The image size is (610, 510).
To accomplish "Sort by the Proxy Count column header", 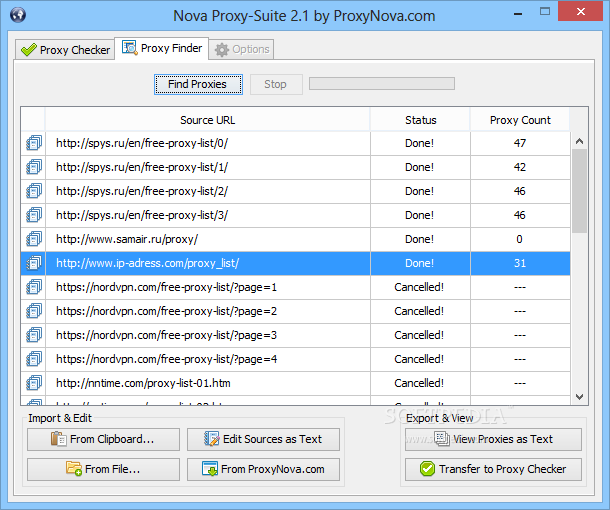I will pyautogui.click(x=520, y=120).
